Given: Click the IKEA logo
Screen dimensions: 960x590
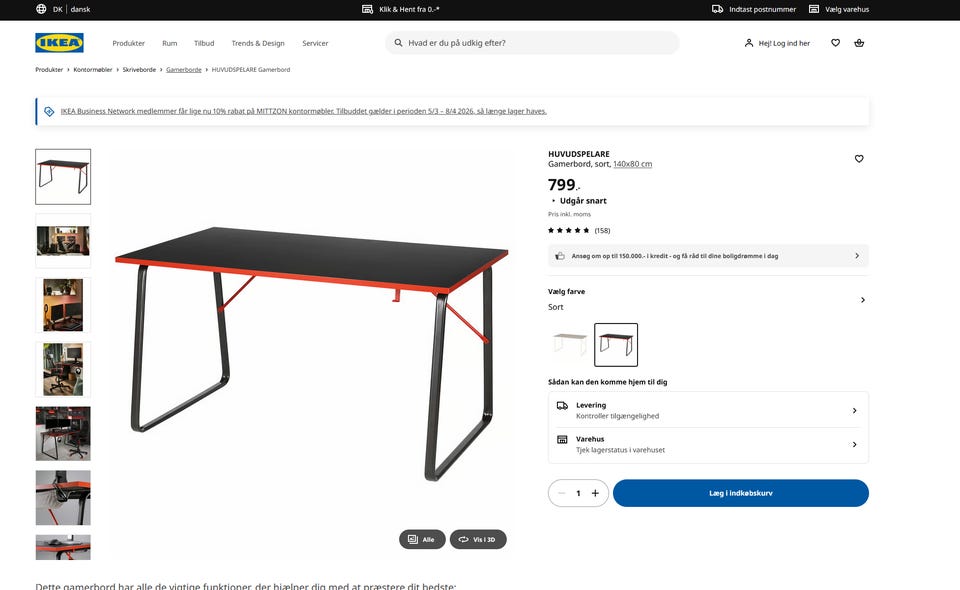Looking at the screenshot, I should click(x=59, y=43).
